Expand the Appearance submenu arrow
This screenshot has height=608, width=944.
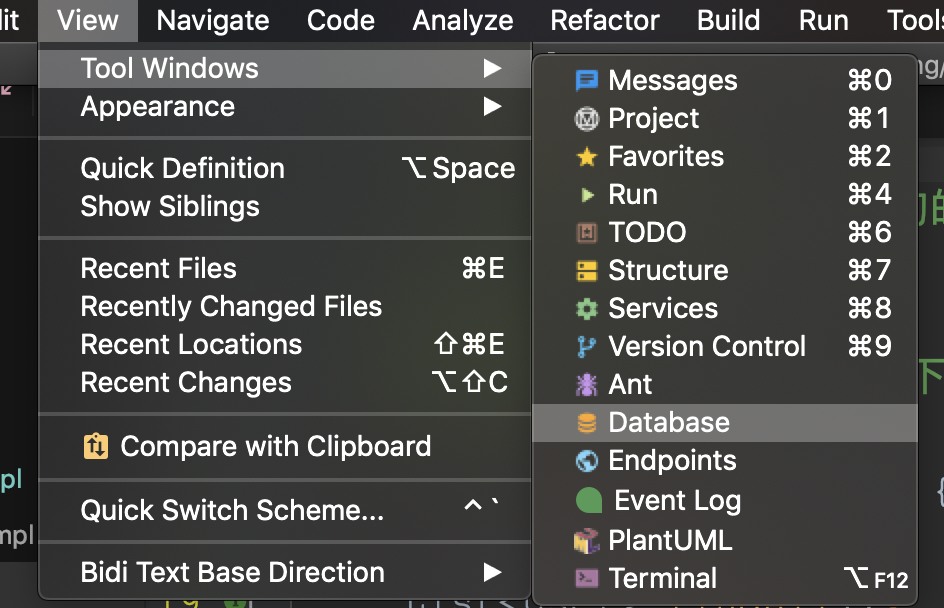(492, 107)
